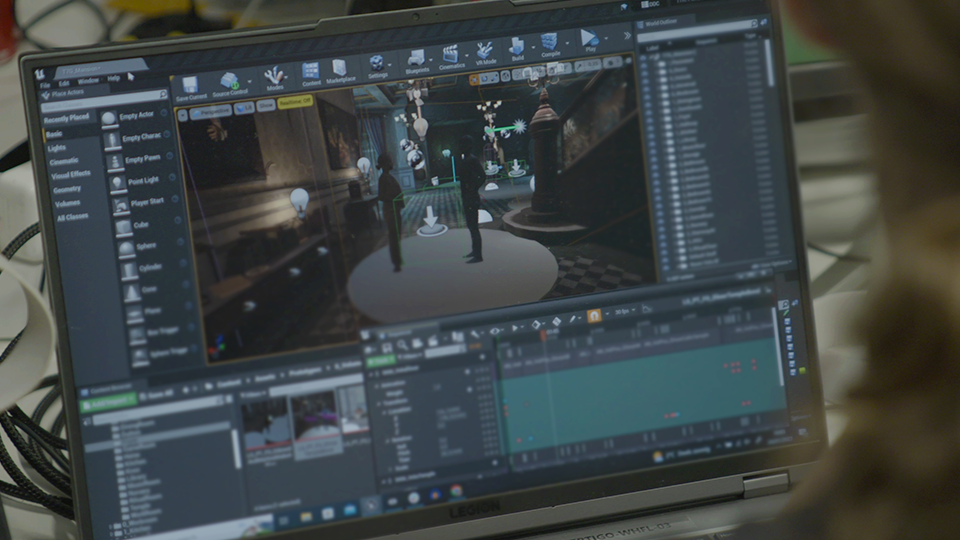Open the Help menu

[x=114, y=78]
